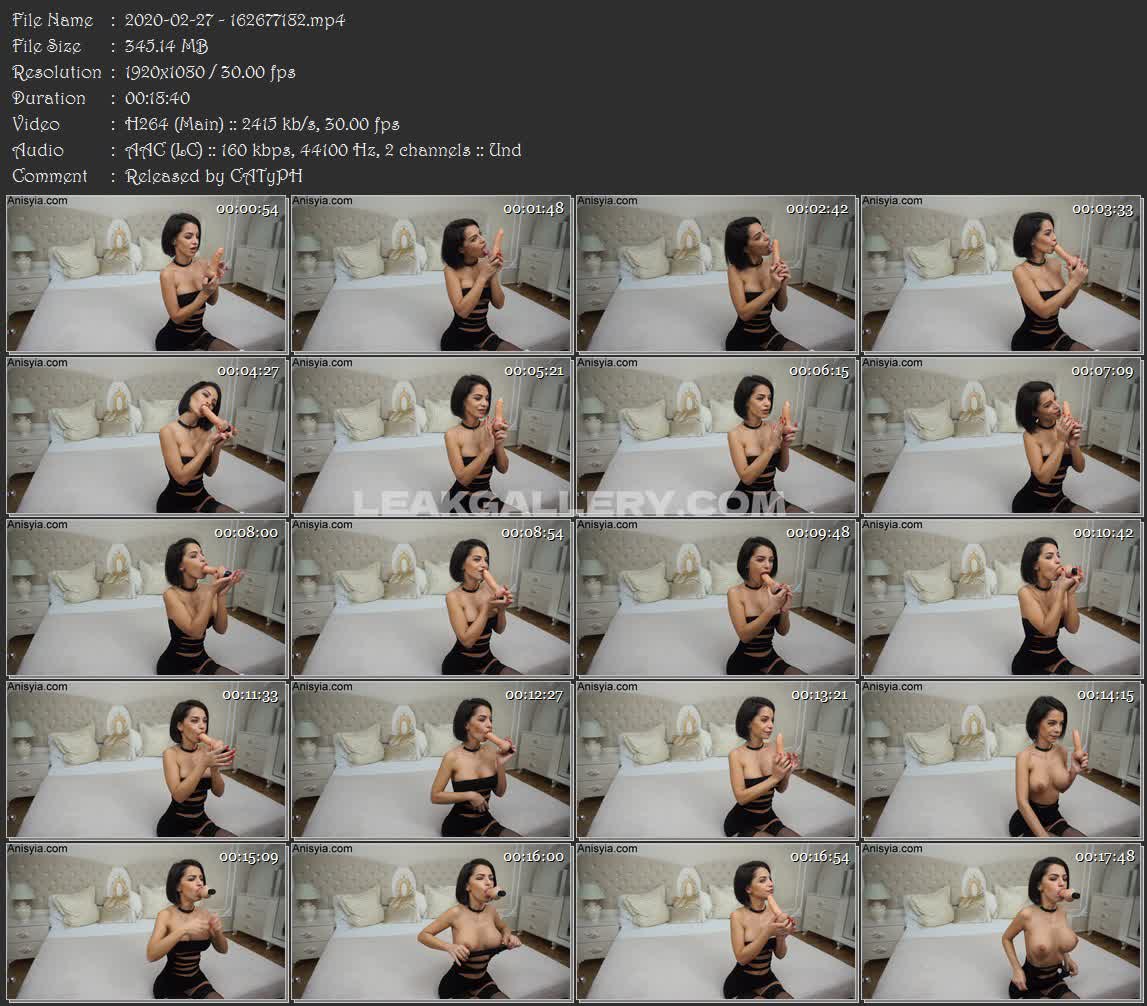Click the File Name label
The height and width of the screenshot is (1006, 1147).
53,20
